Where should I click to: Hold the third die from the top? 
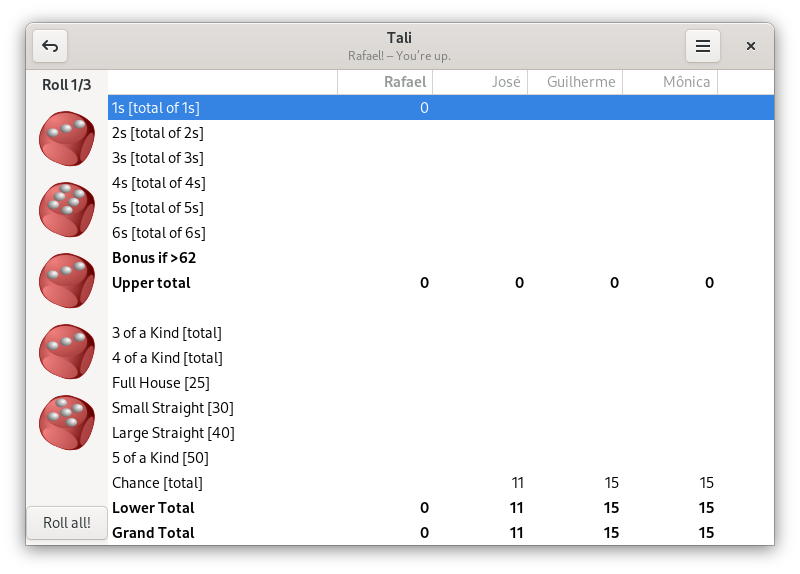(66, 280)
